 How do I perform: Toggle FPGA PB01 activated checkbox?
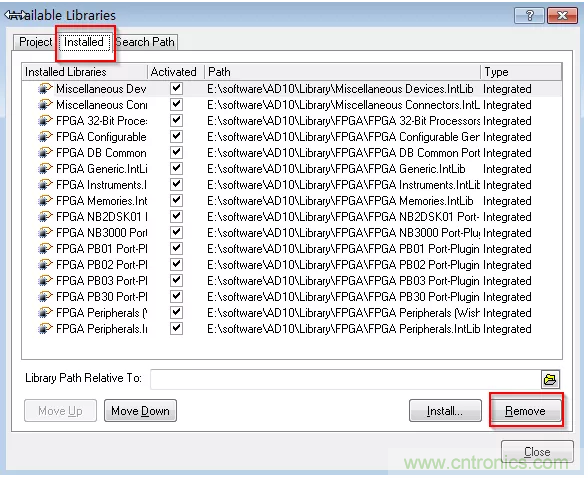click(x=176, y=249)
